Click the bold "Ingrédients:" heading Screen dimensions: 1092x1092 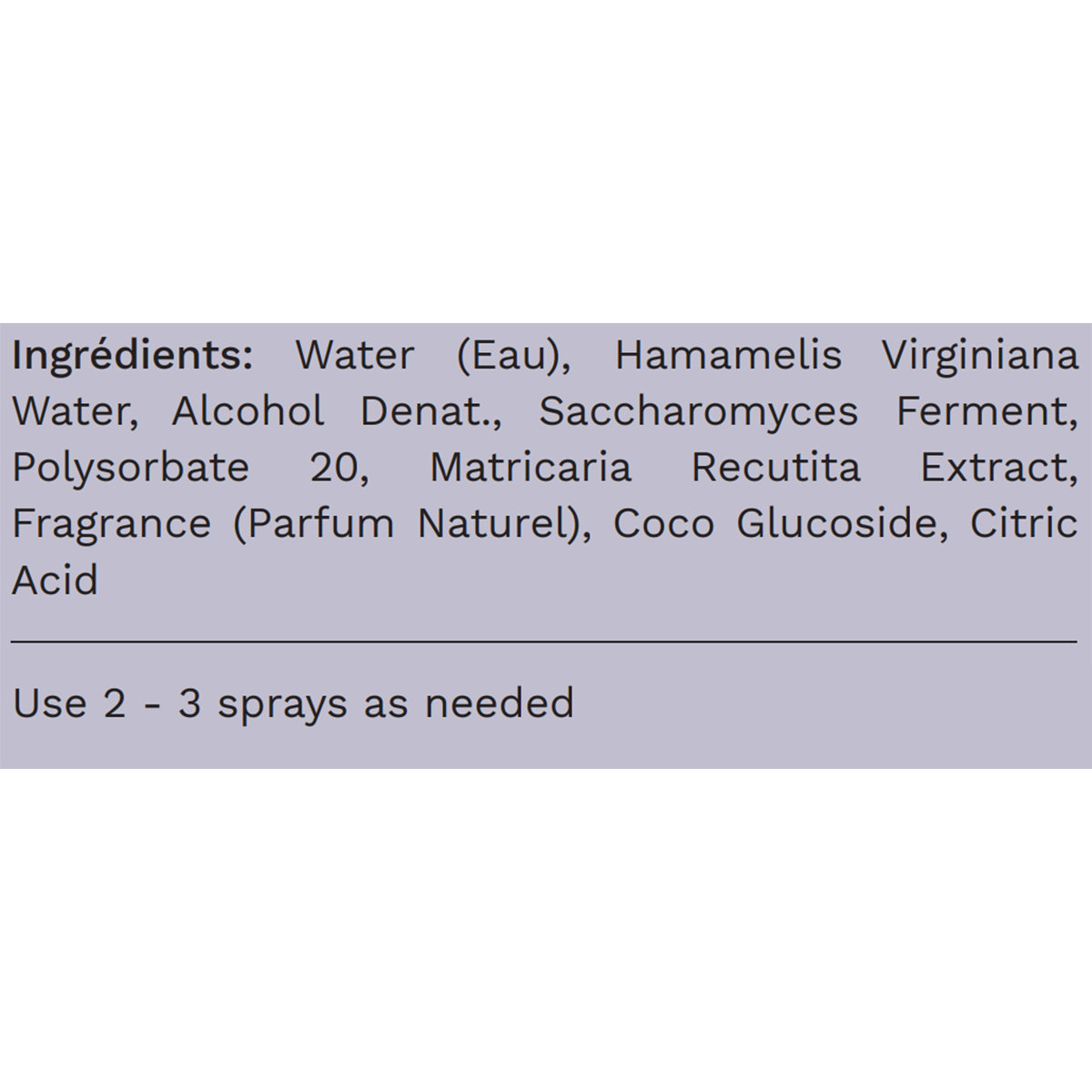tap(132, 355)
